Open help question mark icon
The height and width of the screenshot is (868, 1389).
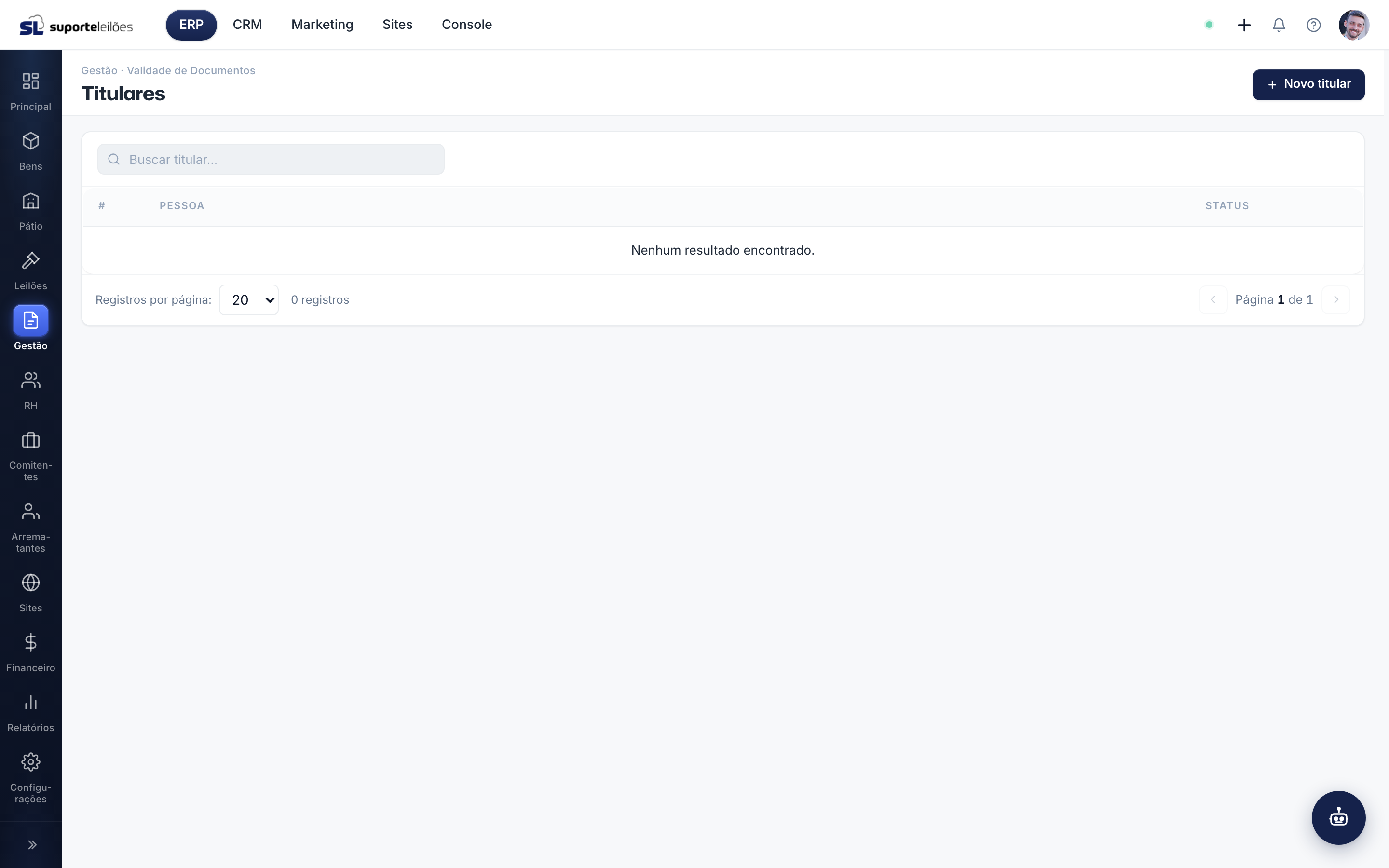click(x=1313, y=25)
